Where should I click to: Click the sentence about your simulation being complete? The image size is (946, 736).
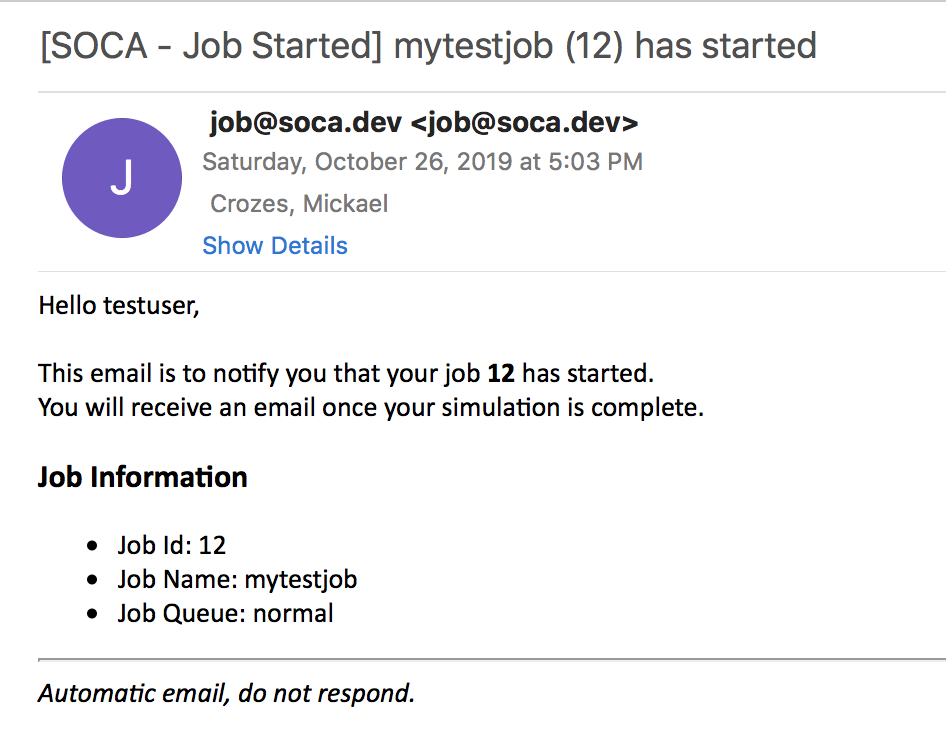(x=371, y=408)
